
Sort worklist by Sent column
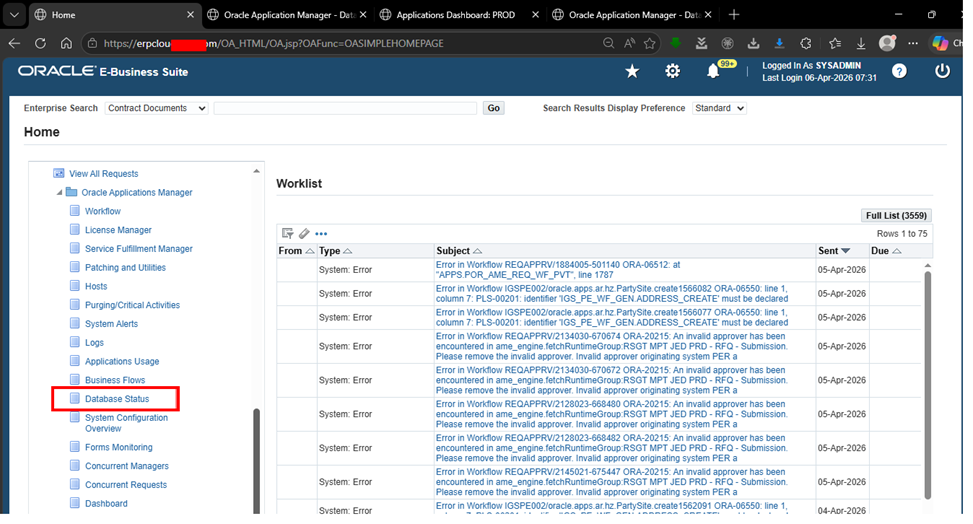click(x=832, y=251)
